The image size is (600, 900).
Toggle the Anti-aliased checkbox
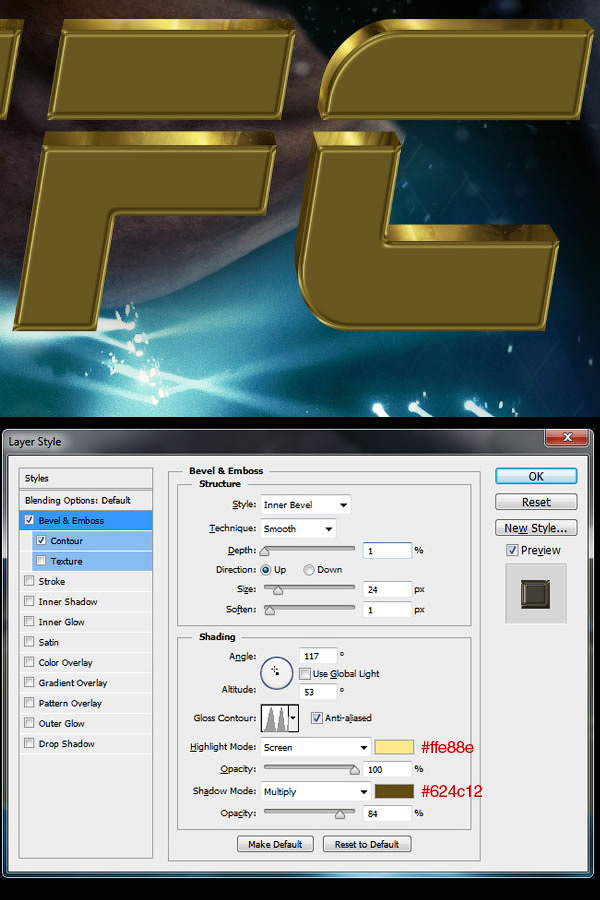[316, 717]
